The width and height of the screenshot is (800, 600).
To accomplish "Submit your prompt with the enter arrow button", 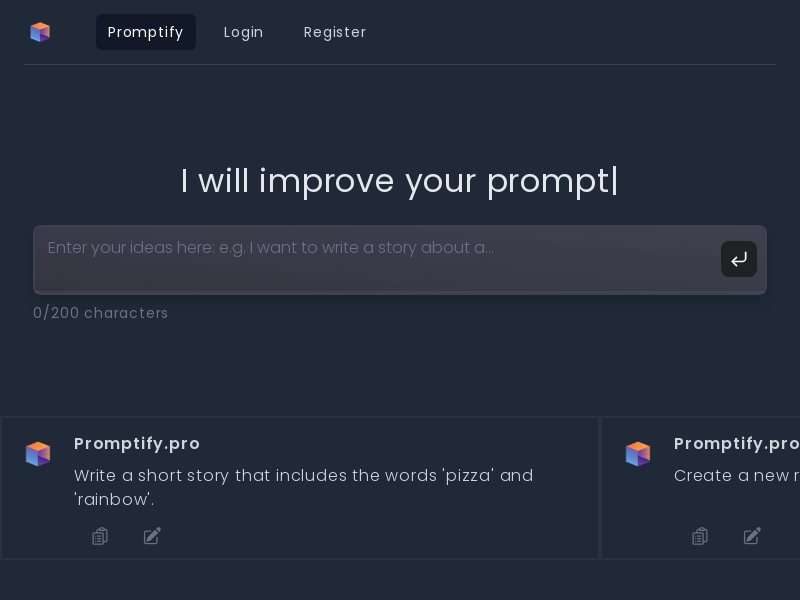I will [739, 259].
